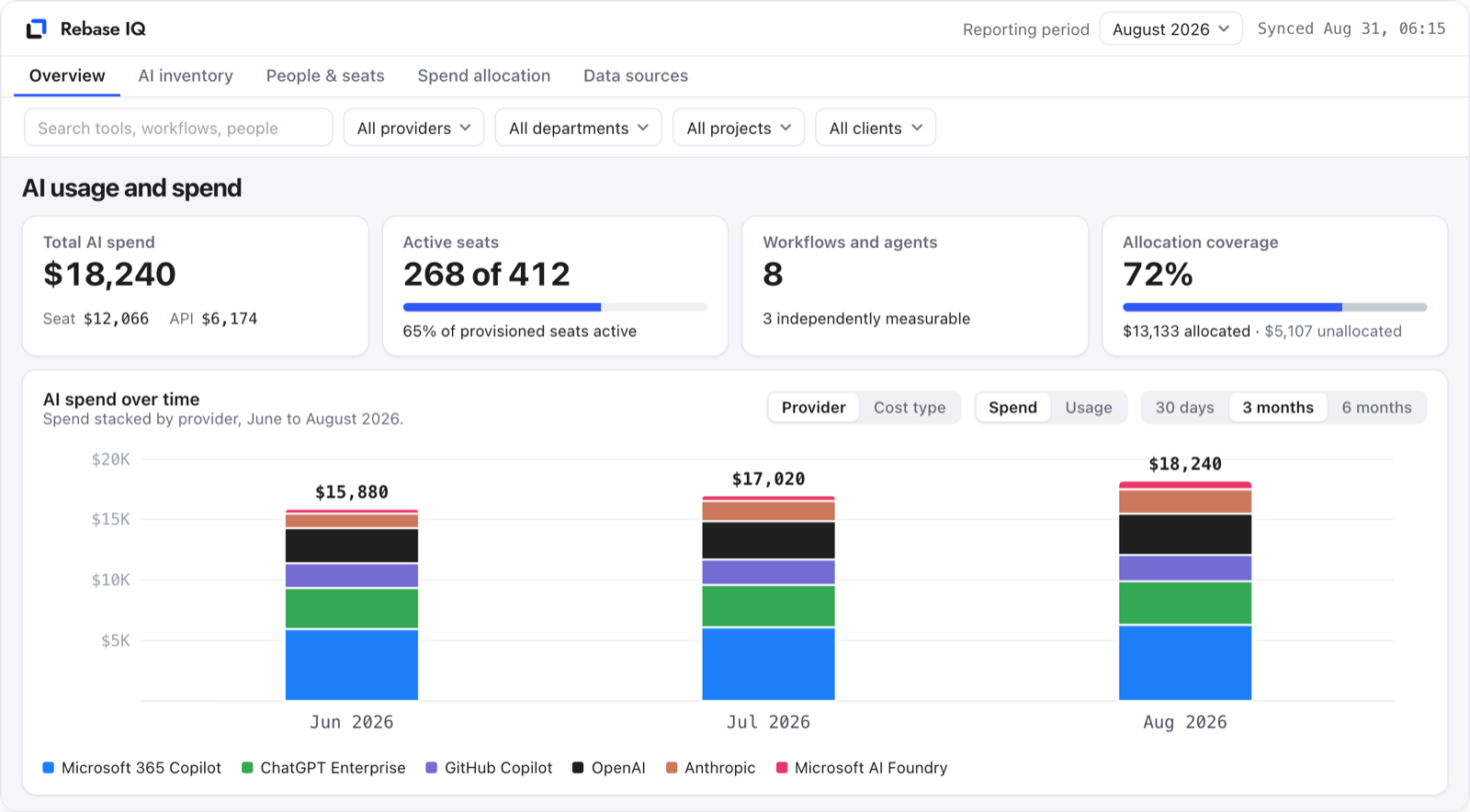Screen dimensions: 1470x812
Task: Click the $5,107 unallocated text
Action: coord(1333,332)
